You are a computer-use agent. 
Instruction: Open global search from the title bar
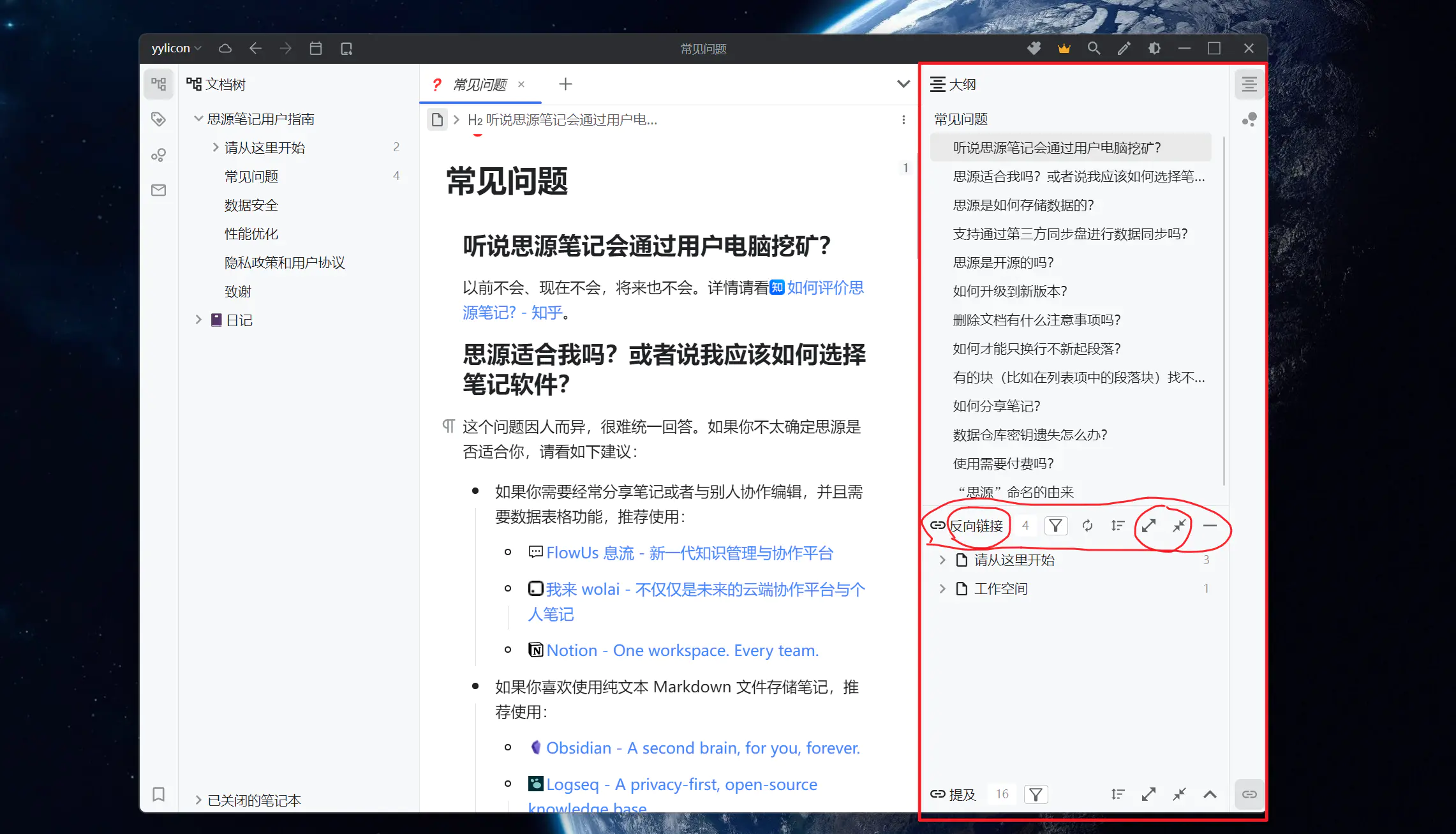tap(1094, 48)
